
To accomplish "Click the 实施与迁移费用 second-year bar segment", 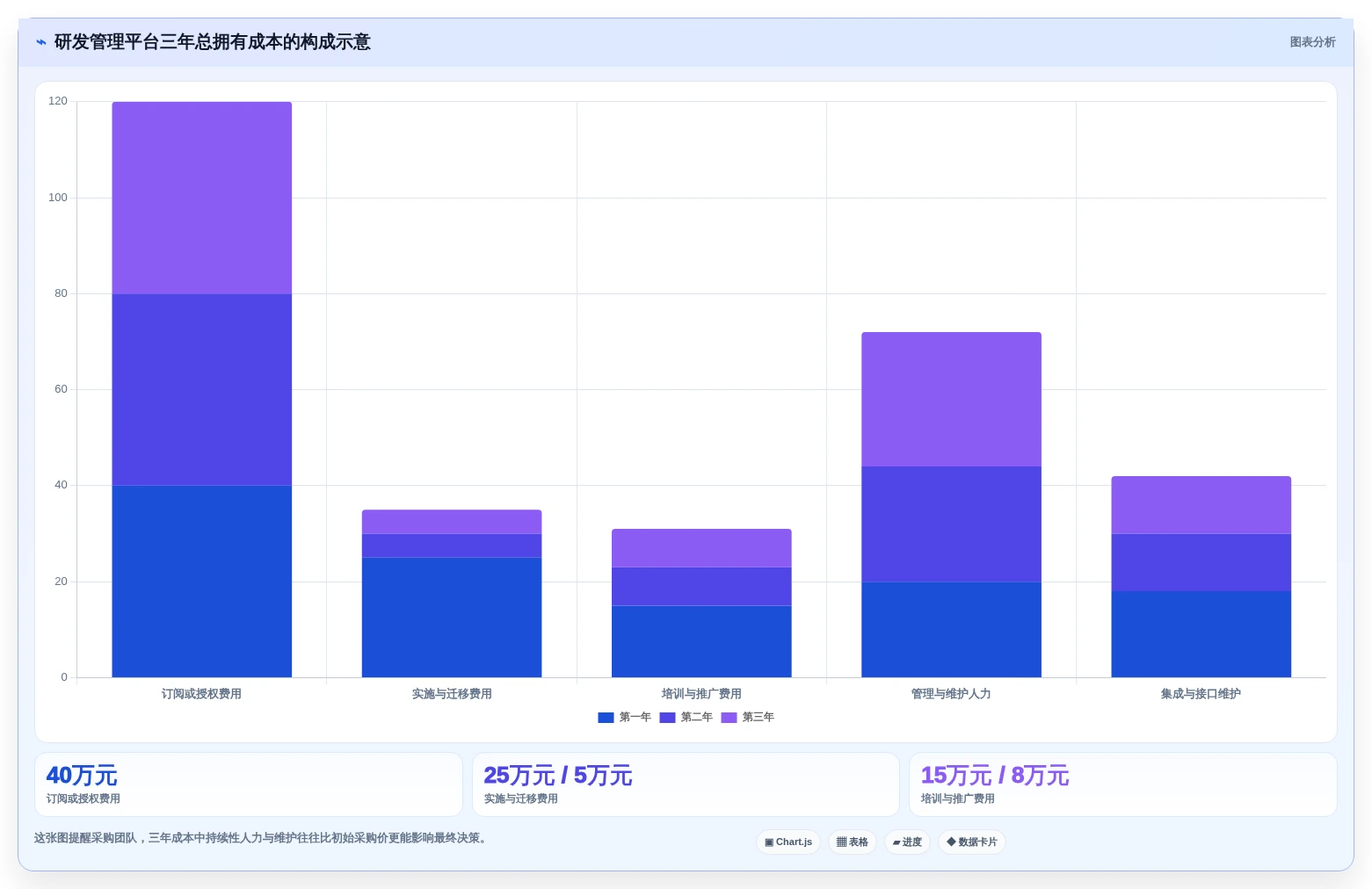I will [x=452, y=546].
